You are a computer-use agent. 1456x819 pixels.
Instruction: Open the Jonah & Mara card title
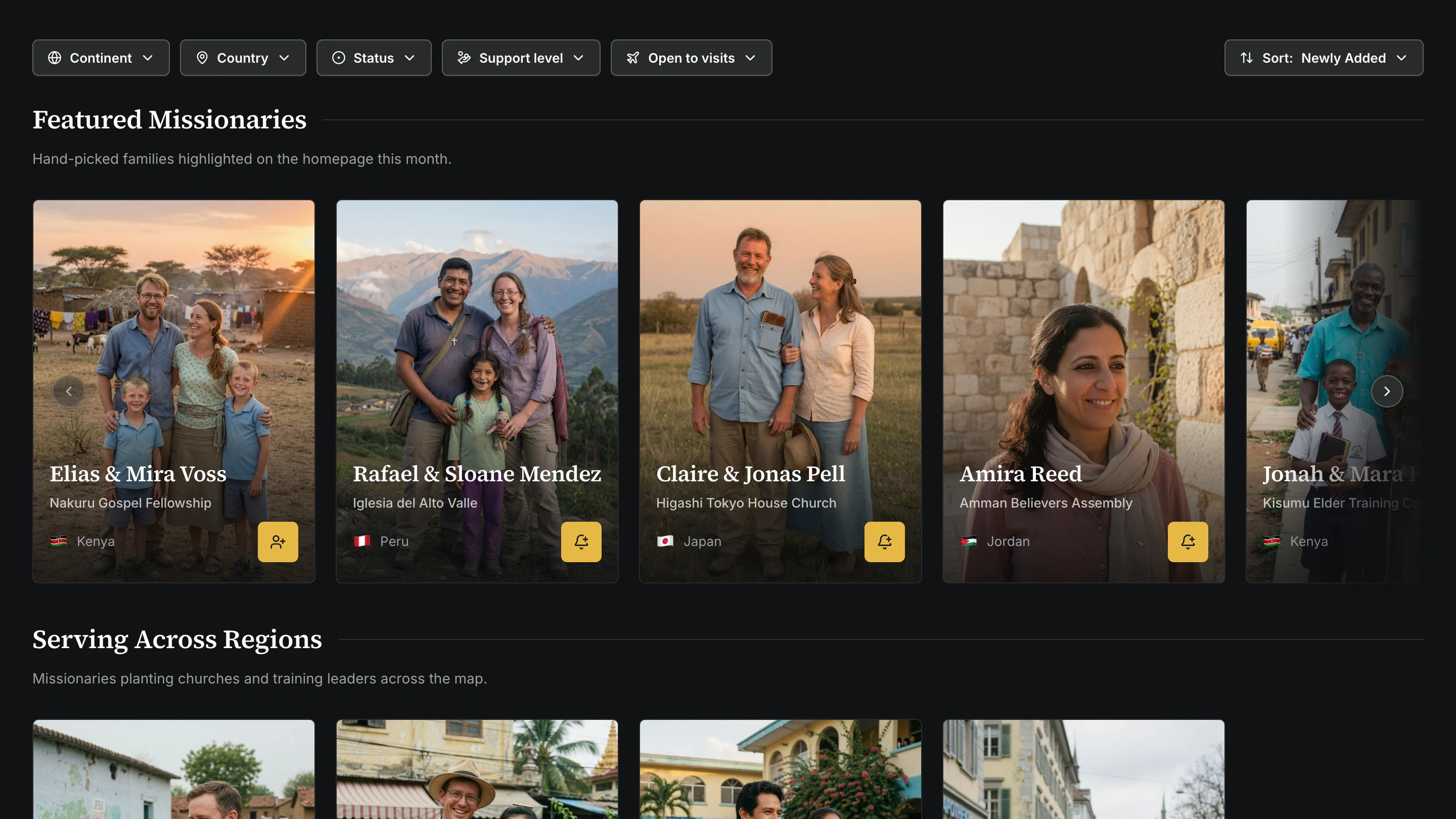(x=1341, y=474)
